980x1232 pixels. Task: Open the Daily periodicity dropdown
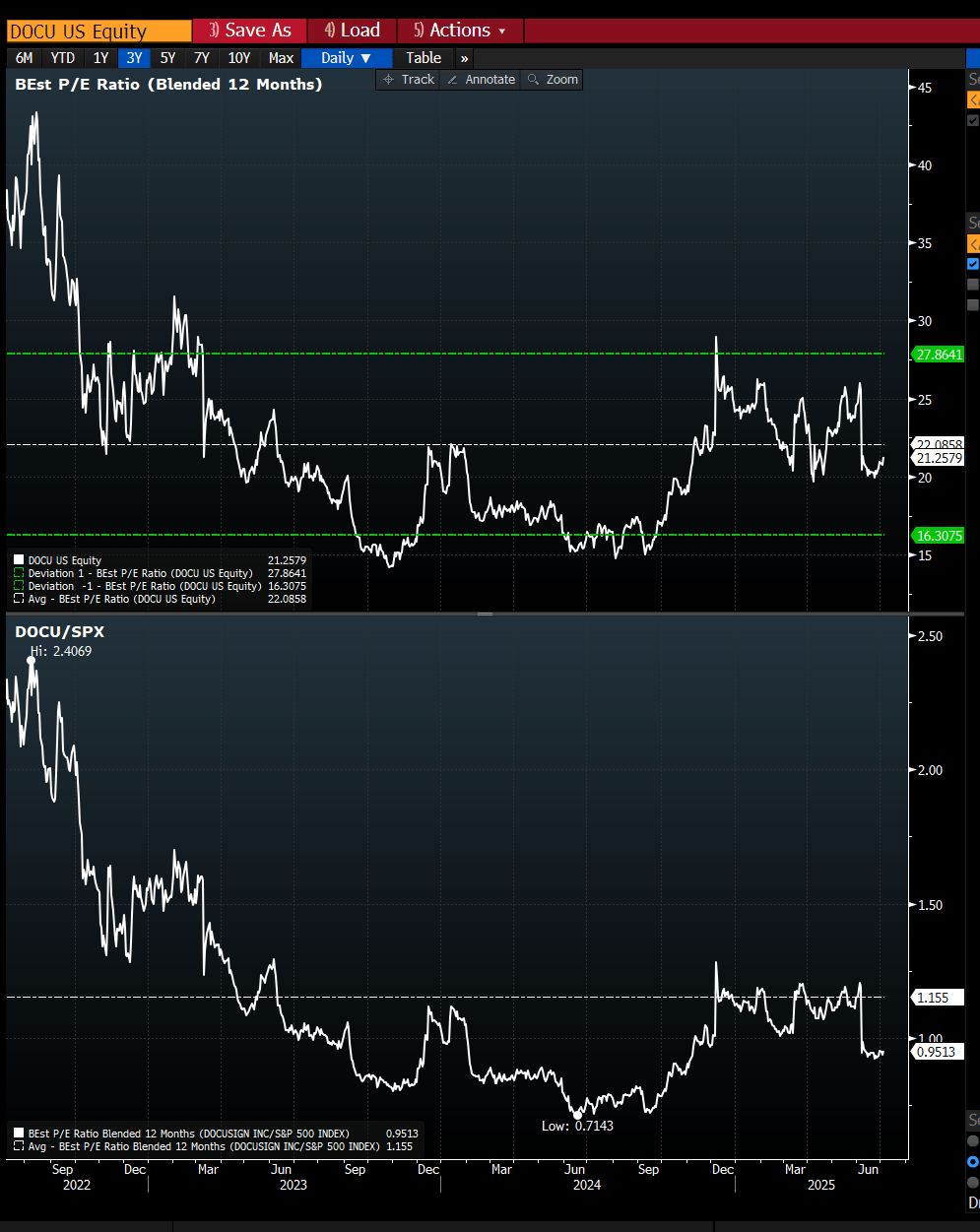tap(345, 57)
